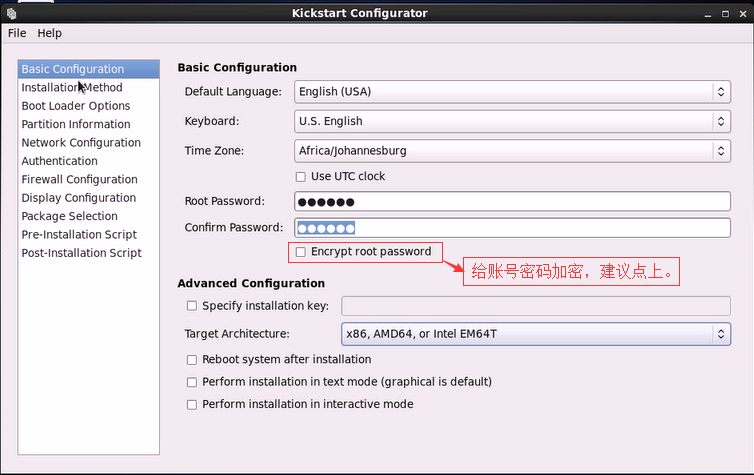Open Firewall Configuration section
This screenshot has width=754, height=475.
88,179
